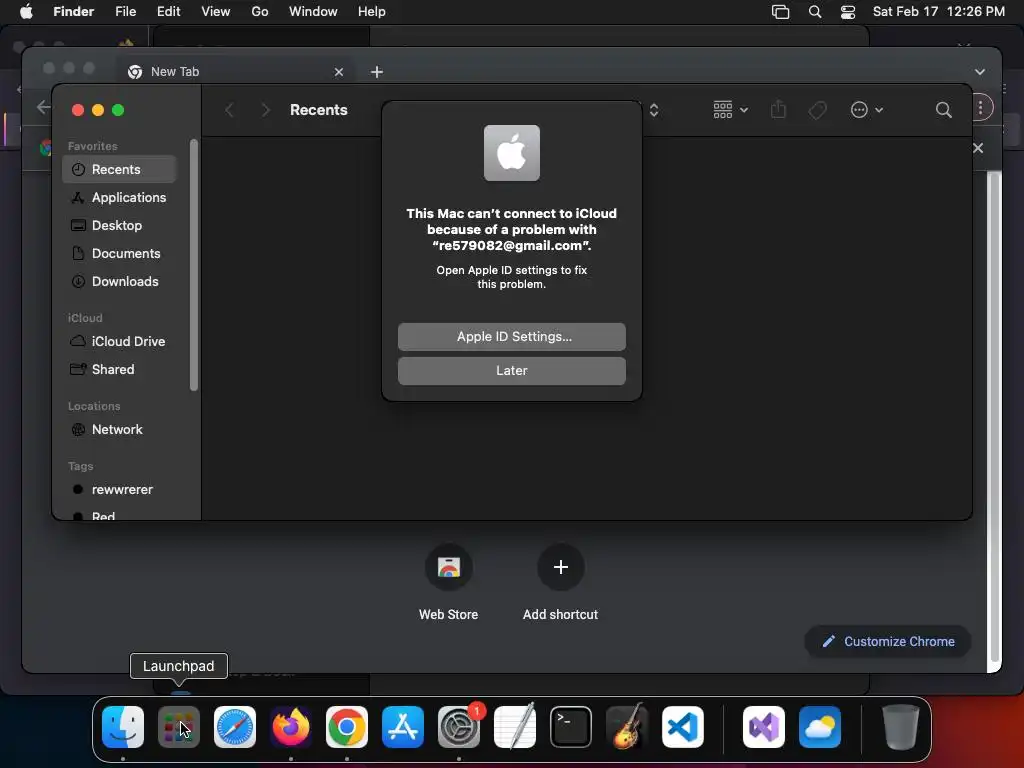Go back in Finder window

[x=229, y=110]
